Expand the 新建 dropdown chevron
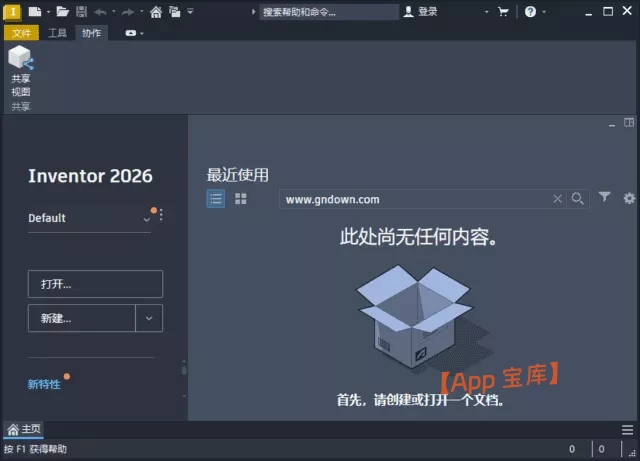Screen dimensions: 640x461 pyautogui.click(x=149, y=318)
